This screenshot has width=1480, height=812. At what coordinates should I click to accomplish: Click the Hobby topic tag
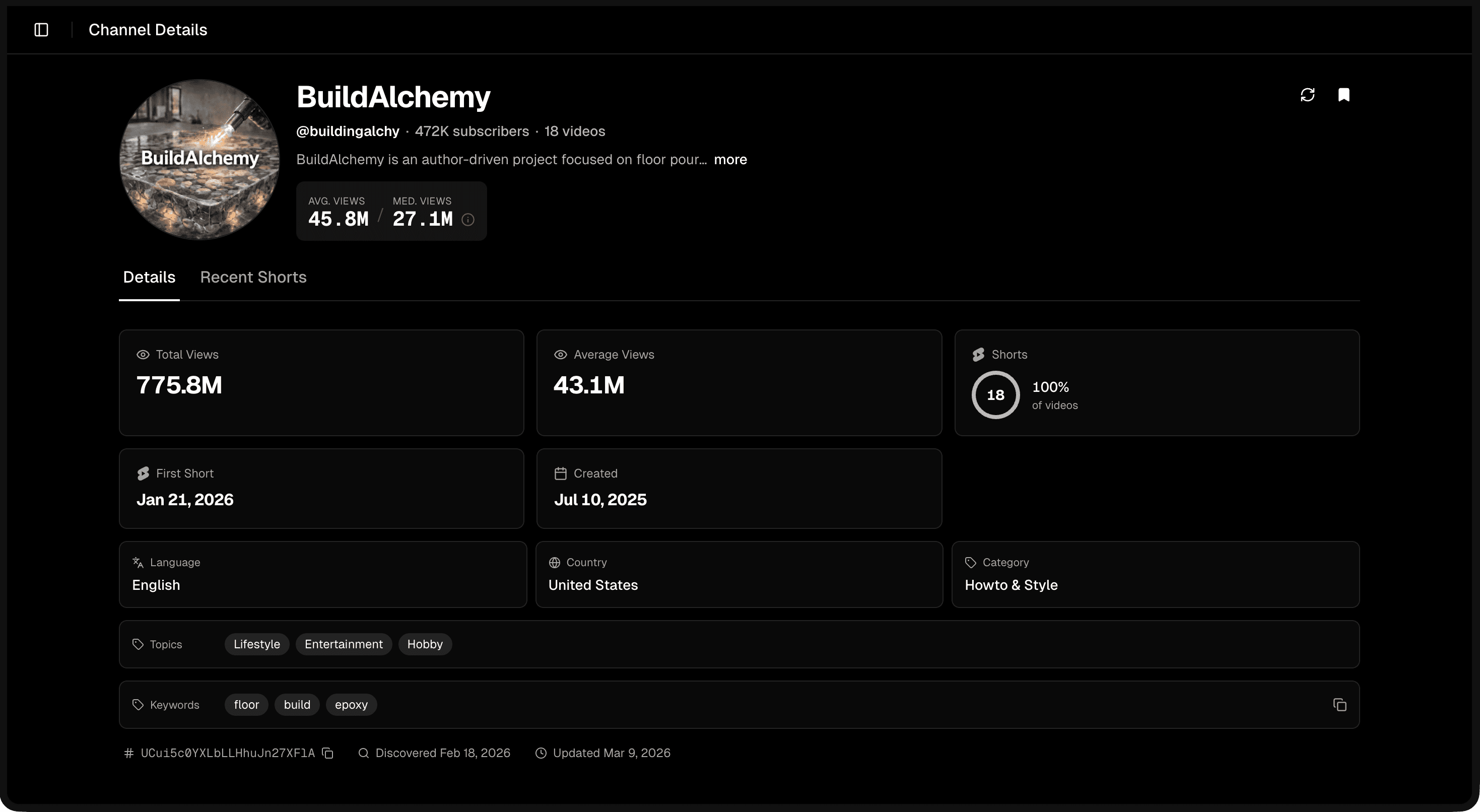(x=425, y=644)
